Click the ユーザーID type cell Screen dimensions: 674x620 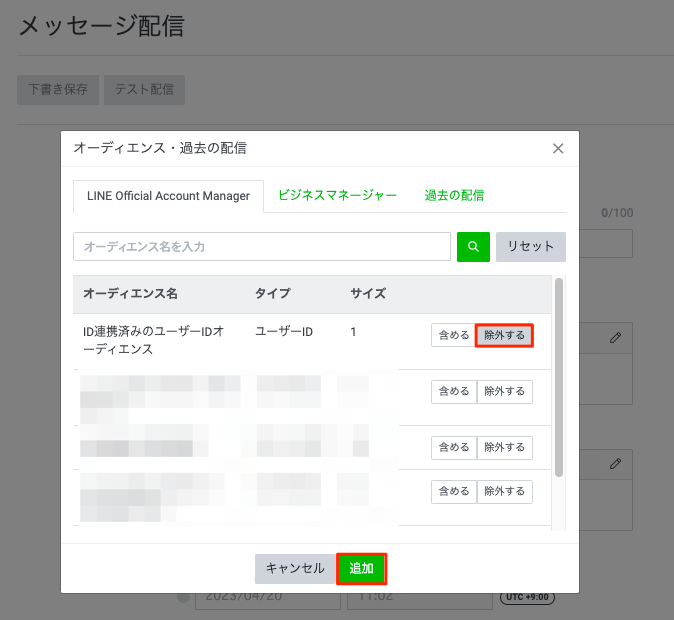284,332
